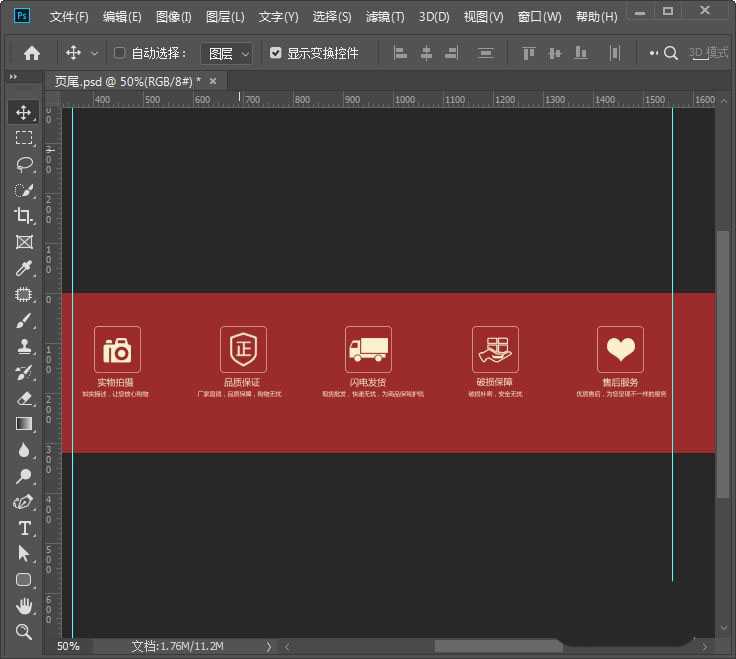This screenshot has width=736, height=659.
Task: Select the Lasso tool
Action: tap(24, 164)
